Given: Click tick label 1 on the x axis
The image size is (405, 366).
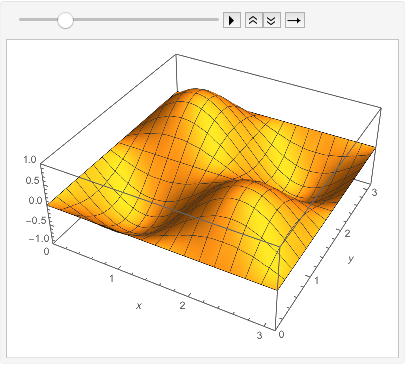Looking at the screenshot, I should (x=112, y=278).
